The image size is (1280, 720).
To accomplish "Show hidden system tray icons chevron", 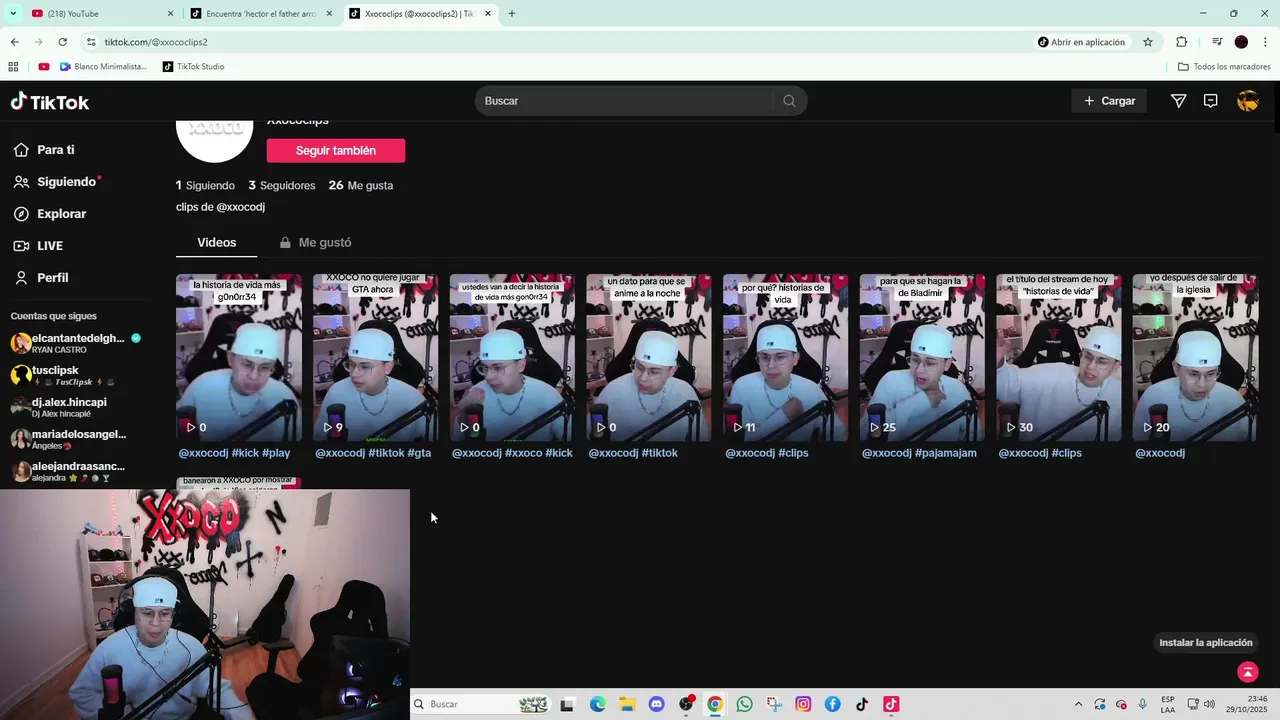I will tap(1078, 704).
